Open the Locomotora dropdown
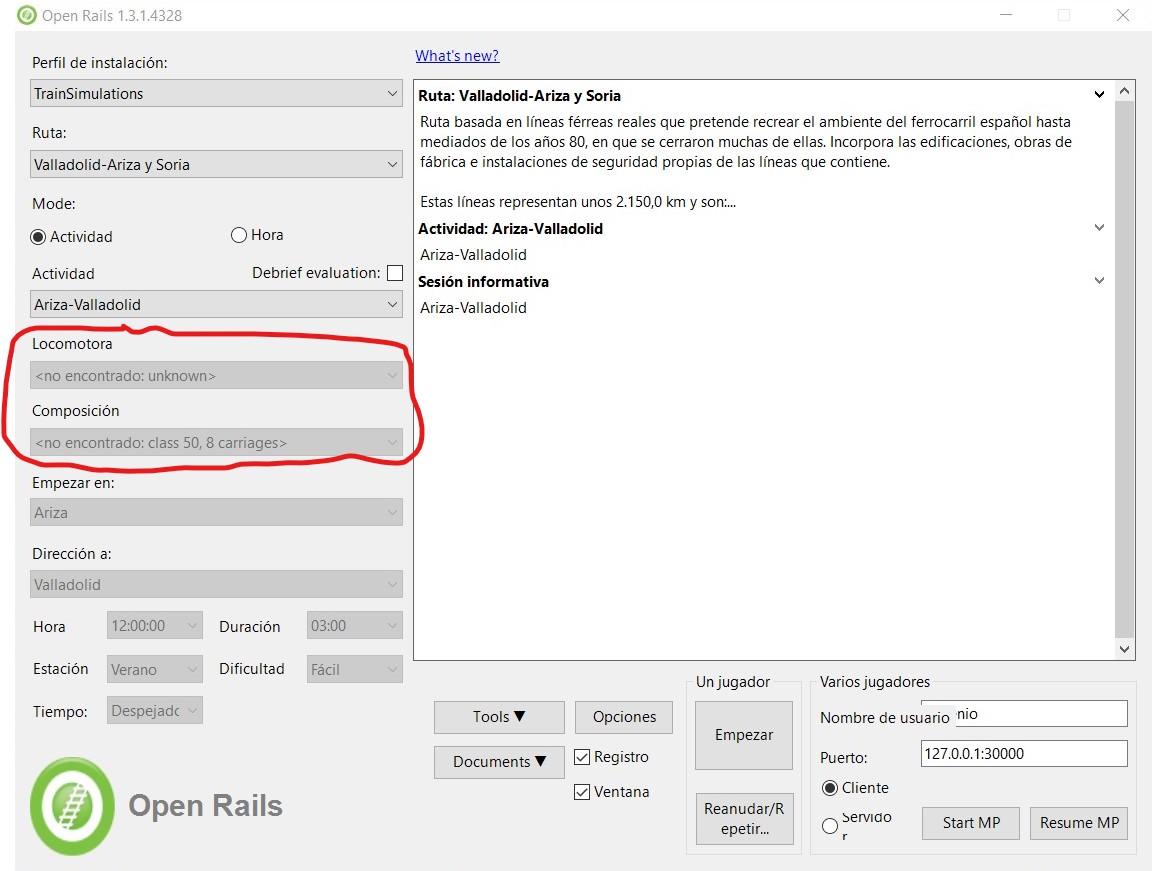Image resolution: width=1152 pixels, height=871 pixels. [216, 375]
